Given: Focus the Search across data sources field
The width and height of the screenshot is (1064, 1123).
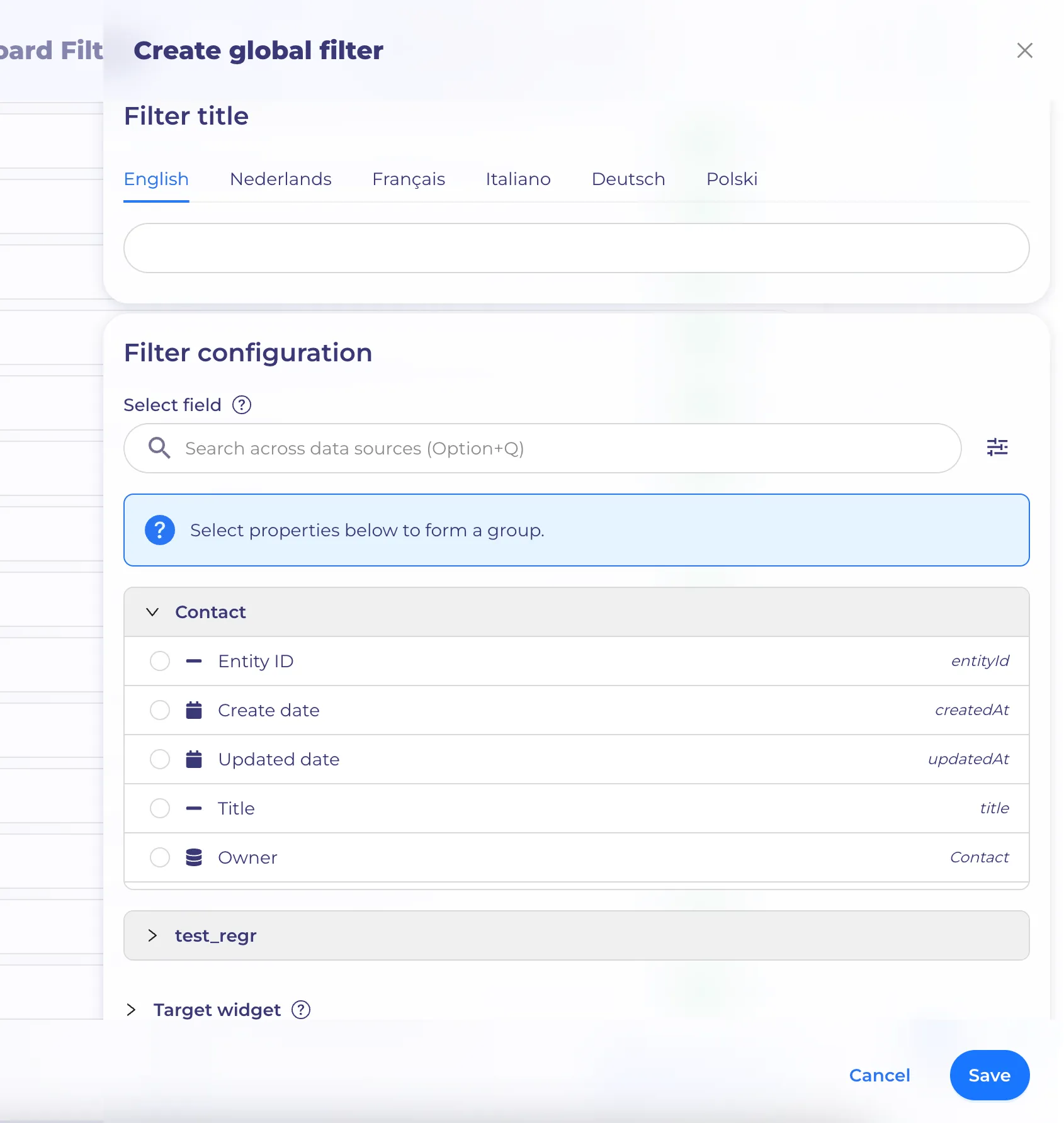Looking at the screenshot, I should point(543,448).
